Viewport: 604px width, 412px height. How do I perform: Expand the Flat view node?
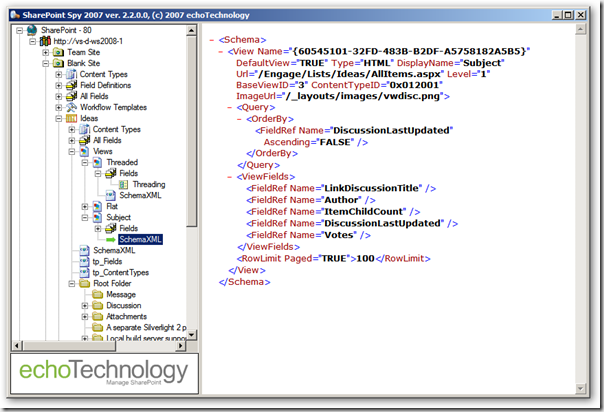tap(85, 206)
